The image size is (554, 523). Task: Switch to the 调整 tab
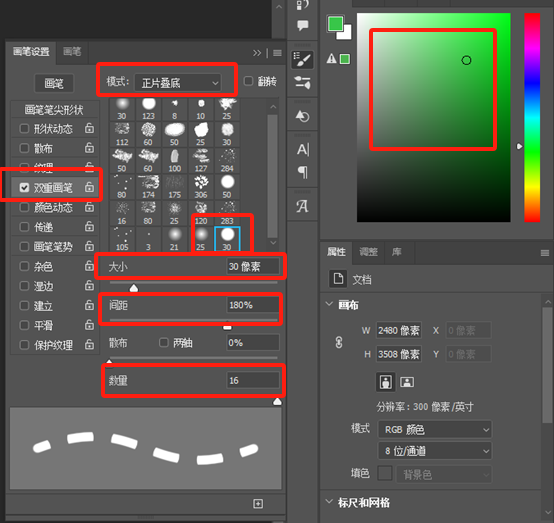(x=368, y=252)
